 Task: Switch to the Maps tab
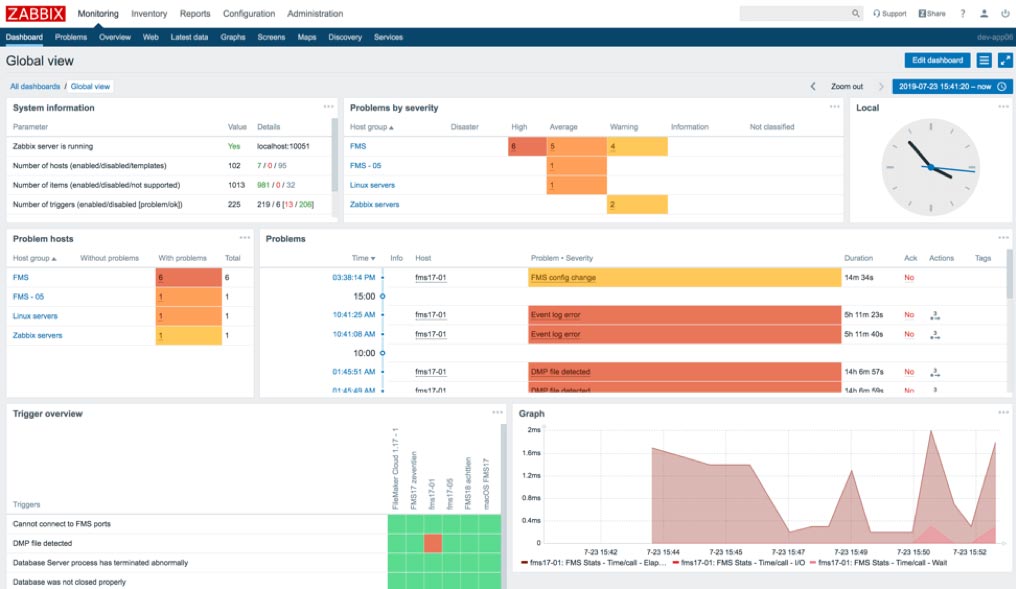pos(306,37)
